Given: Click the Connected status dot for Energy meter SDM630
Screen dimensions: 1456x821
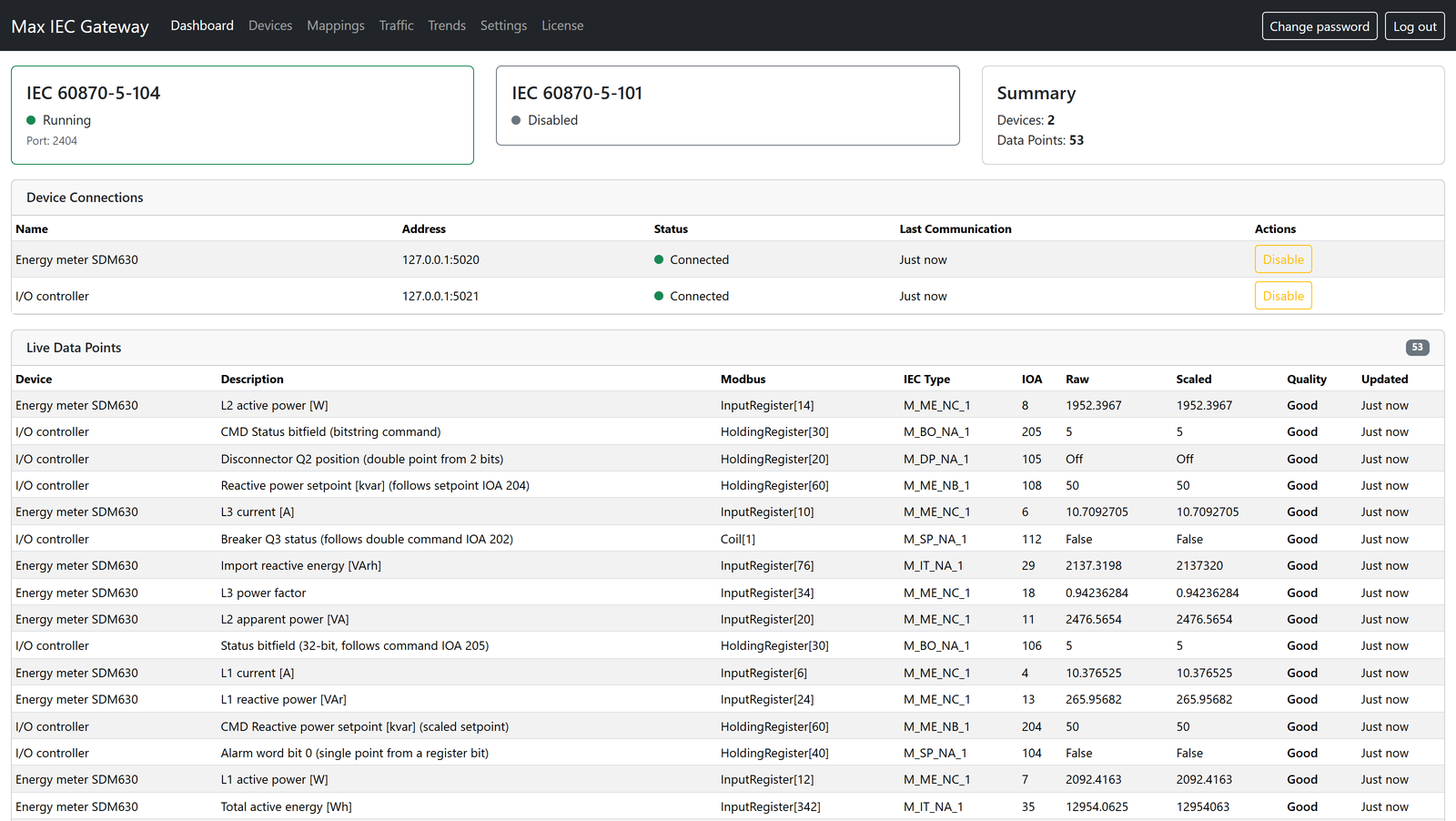Looking at the screenshot, I should click(x=659, y=259).
